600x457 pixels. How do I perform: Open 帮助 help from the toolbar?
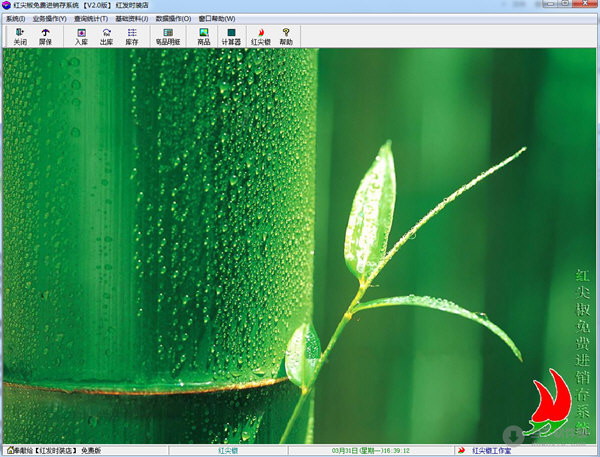click(x=287, y=37)
